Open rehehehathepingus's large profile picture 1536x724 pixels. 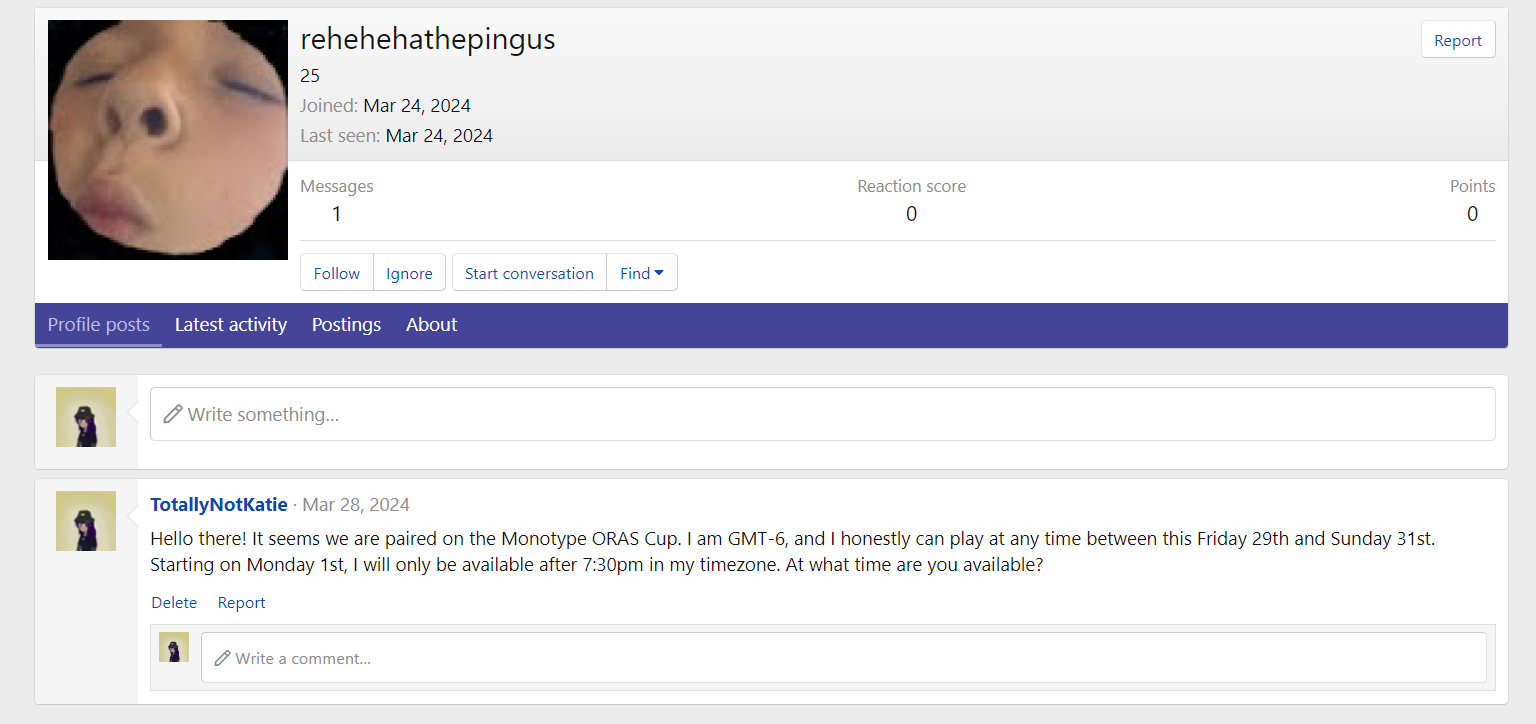coord(168,140)
